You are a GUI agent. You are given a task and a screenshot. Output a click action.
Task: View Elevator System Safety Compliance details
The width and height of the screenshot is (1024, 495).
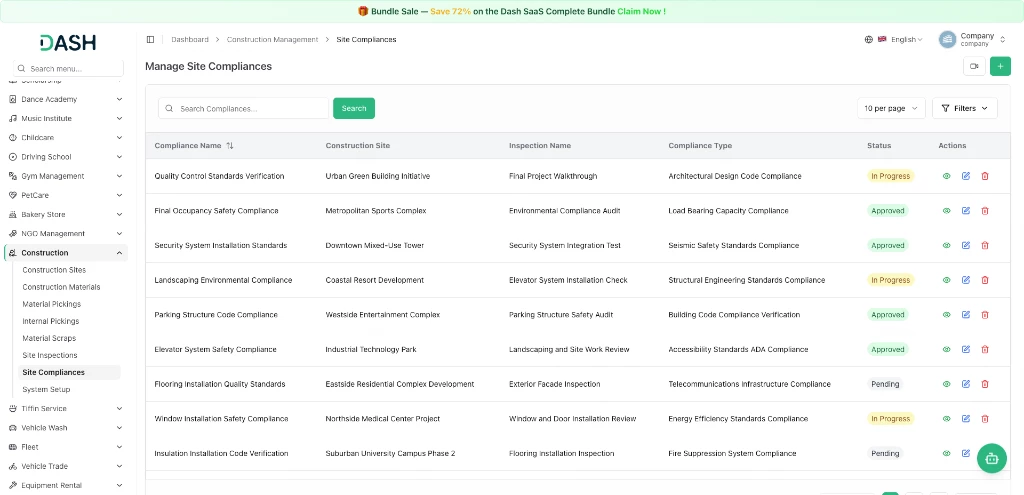[x=946, y=349]
